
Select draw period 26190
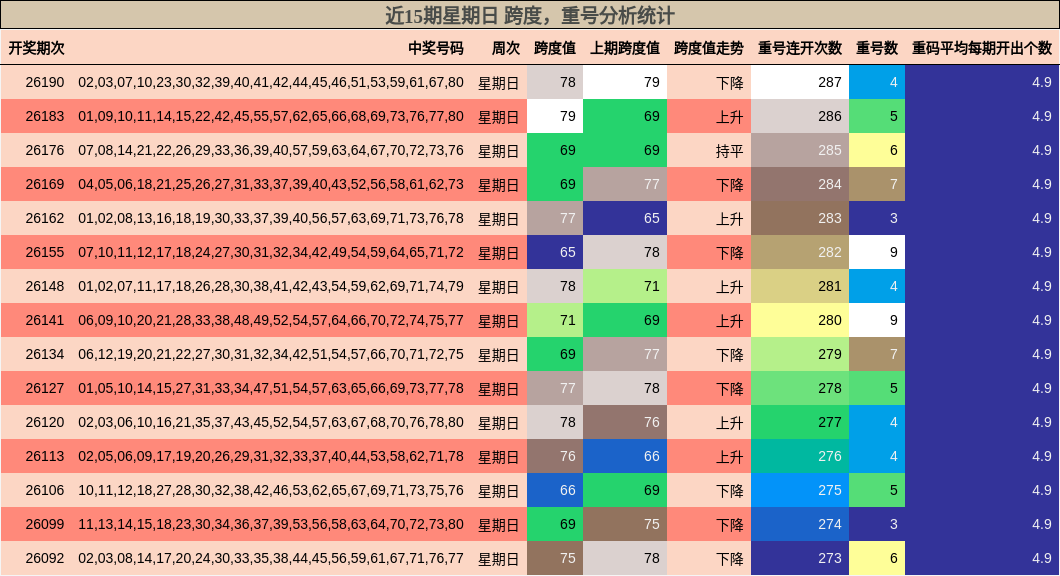pyautogui.click(x=45, y=82)
